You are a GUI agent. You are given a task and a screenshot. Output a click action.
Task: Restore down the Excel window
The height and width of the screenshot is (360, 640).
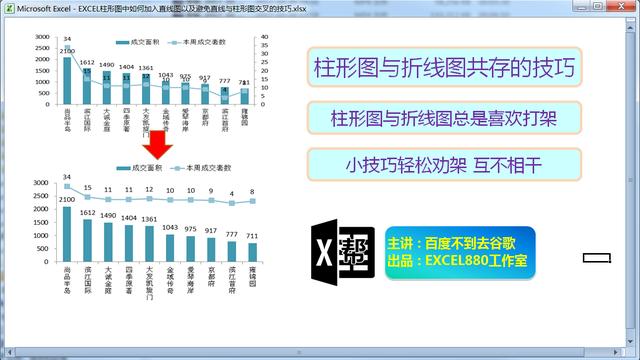[598, 6]
